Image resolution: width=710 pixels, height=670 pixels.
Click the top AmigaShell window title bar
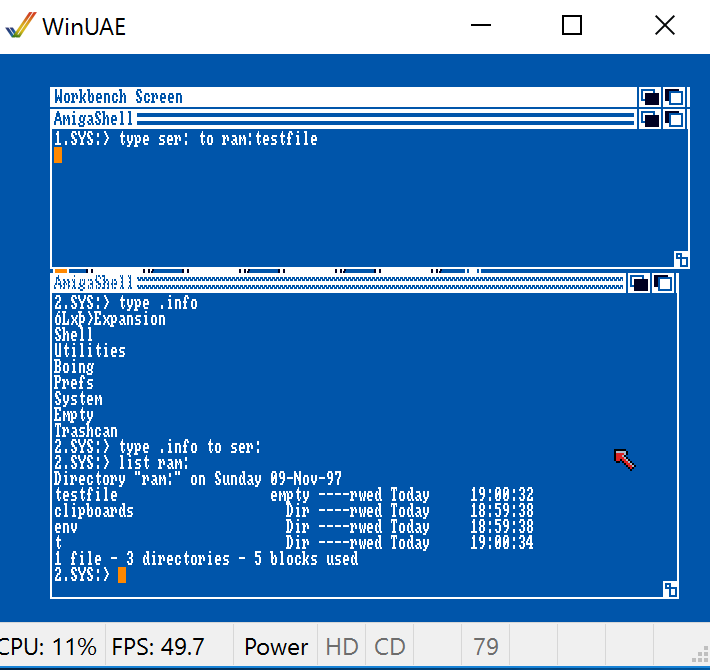pos(343,119)
